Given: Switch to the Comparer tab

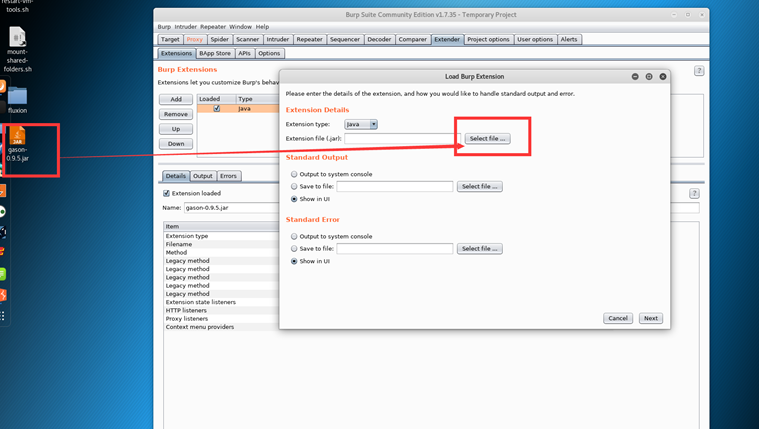Looking at the screenshot, I should point(412,39).
